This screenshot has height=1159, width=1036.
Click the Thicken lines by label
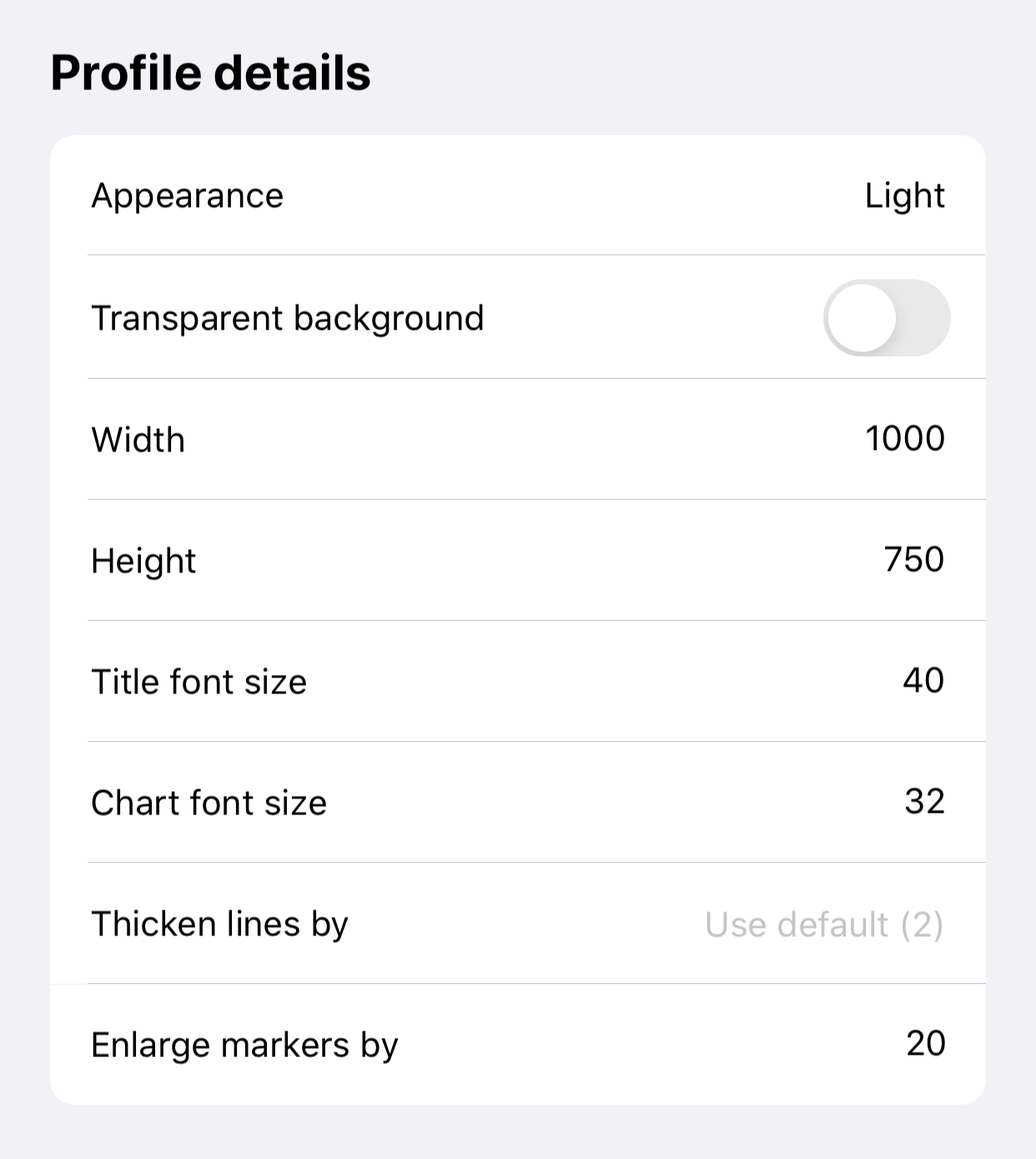tap(219, 925)
